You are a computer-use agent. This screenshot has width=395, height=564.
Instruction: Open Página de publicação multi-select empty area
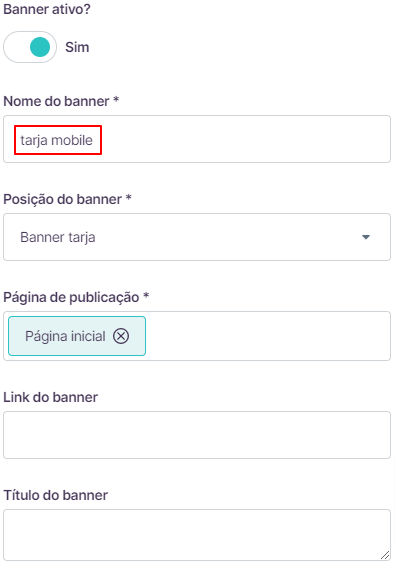(268, 336)
